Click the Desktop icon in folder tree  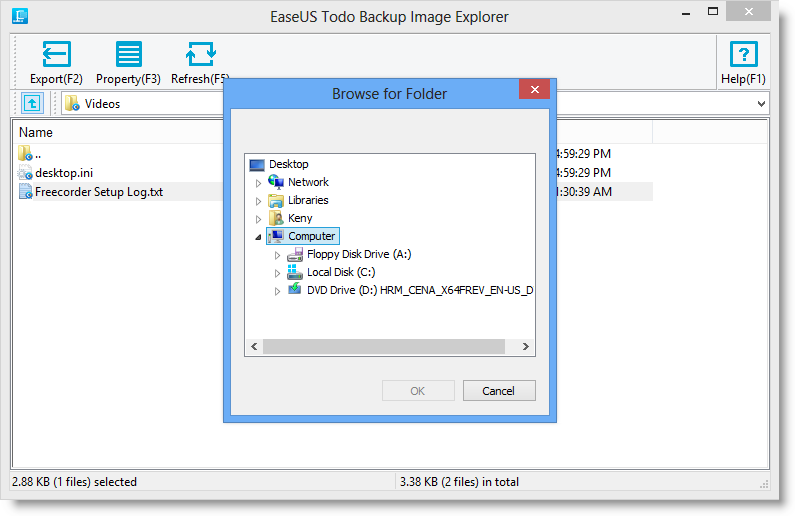coord(257,164)
